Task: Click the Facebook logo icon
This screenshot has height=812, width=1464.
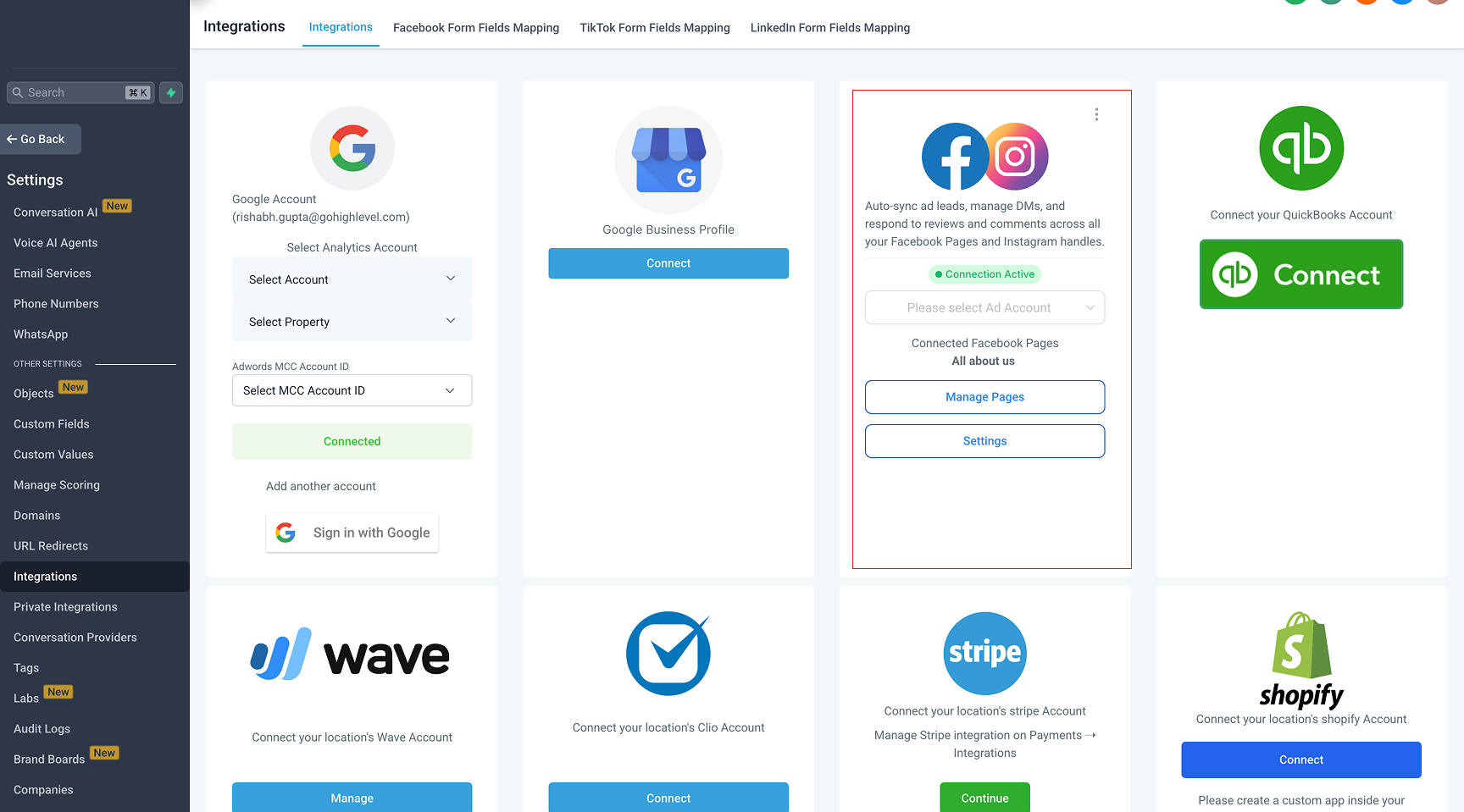Action: [x=954, y=157]
